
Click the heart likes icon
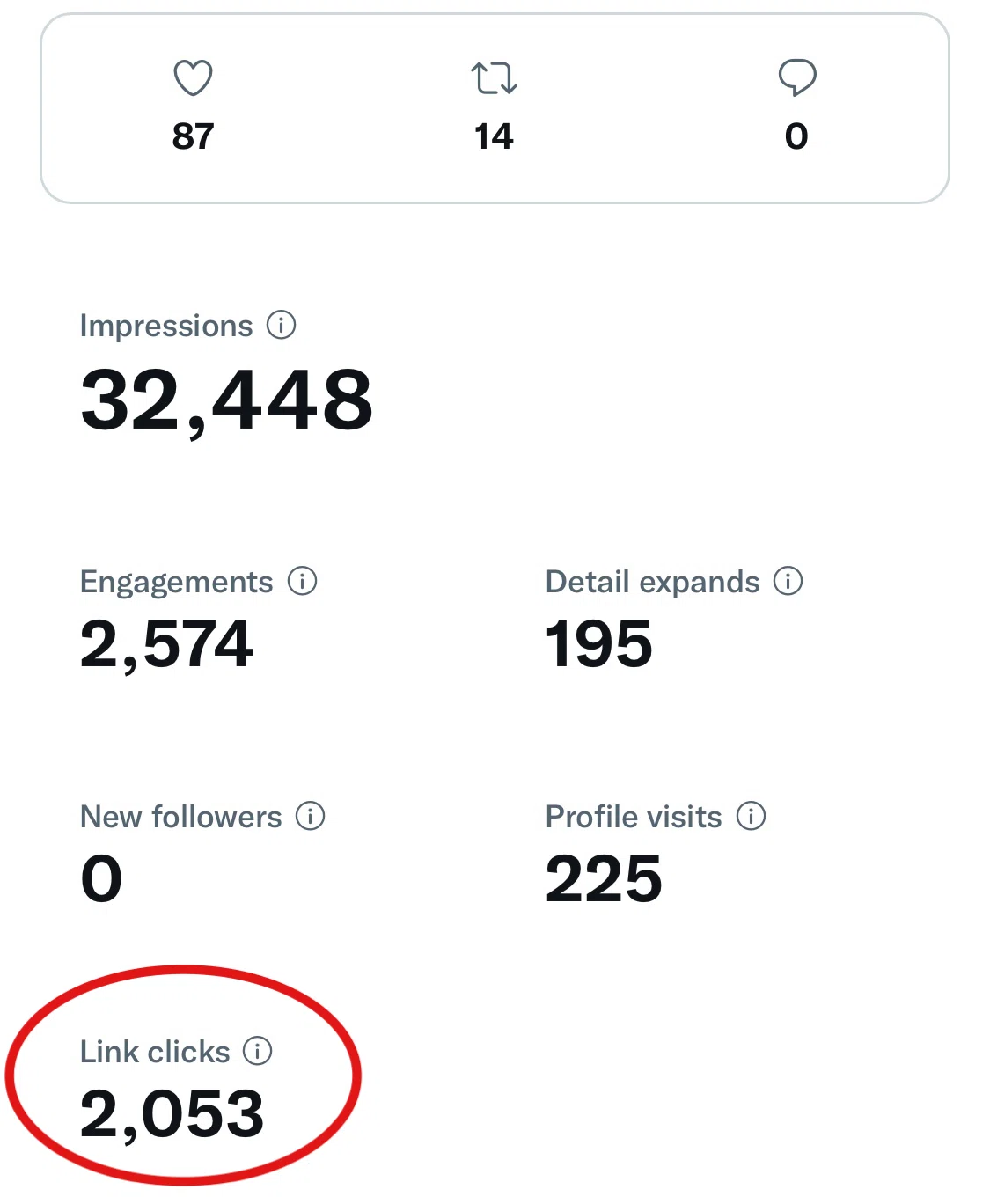point(193,77)
